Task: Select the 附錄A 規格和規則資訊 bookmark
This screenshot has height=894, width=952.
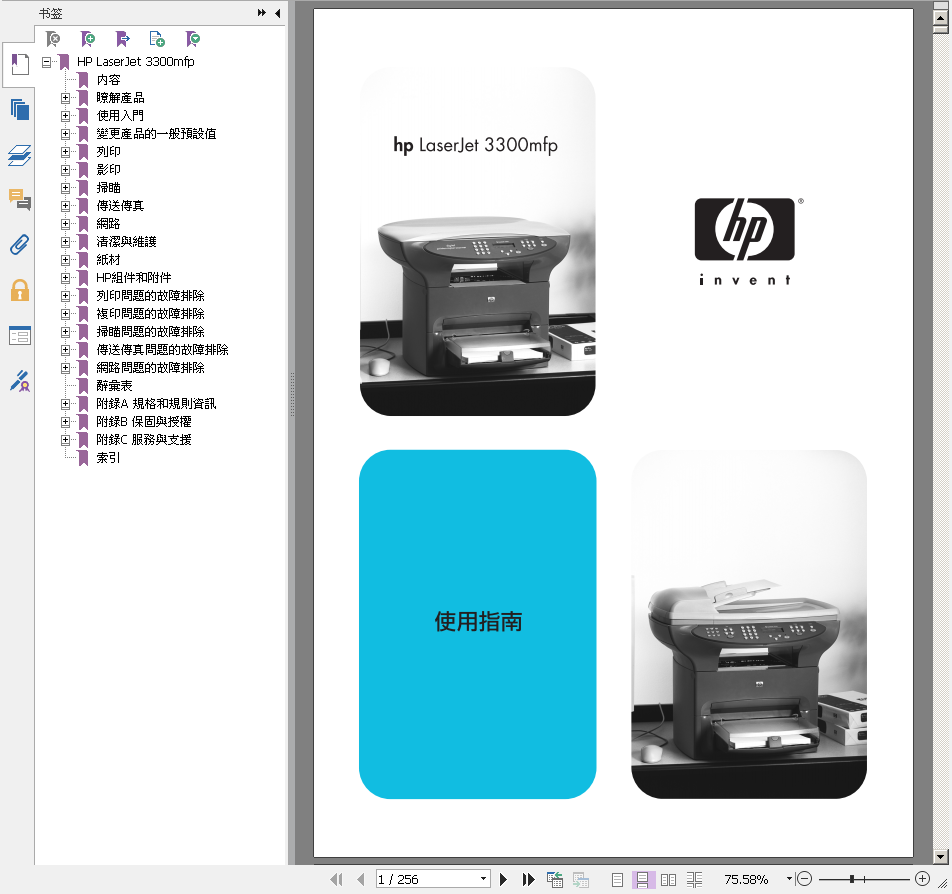Action: click(156, 404)
